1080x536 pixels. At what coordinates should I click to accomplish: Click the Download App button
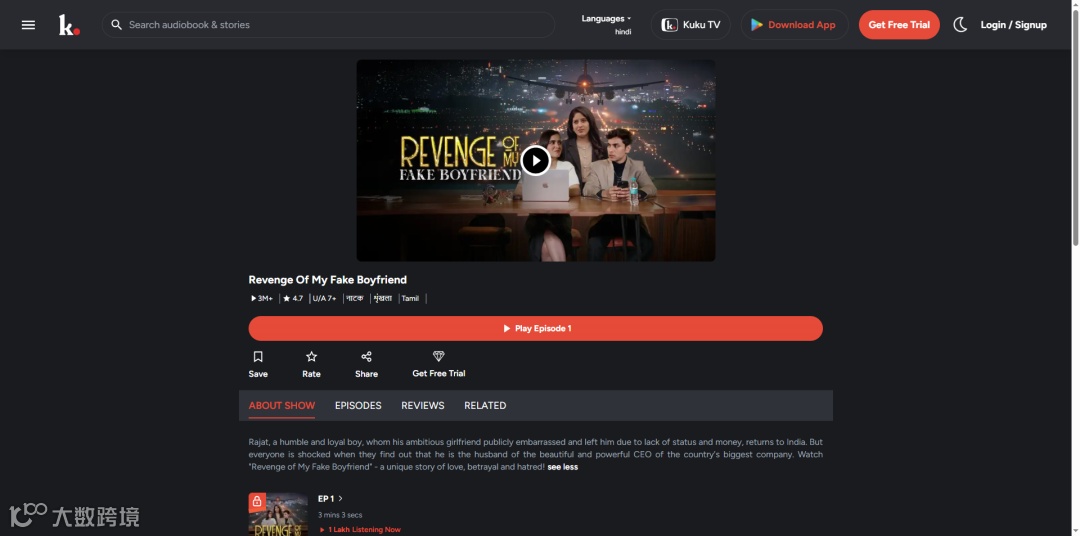(794, 25)
